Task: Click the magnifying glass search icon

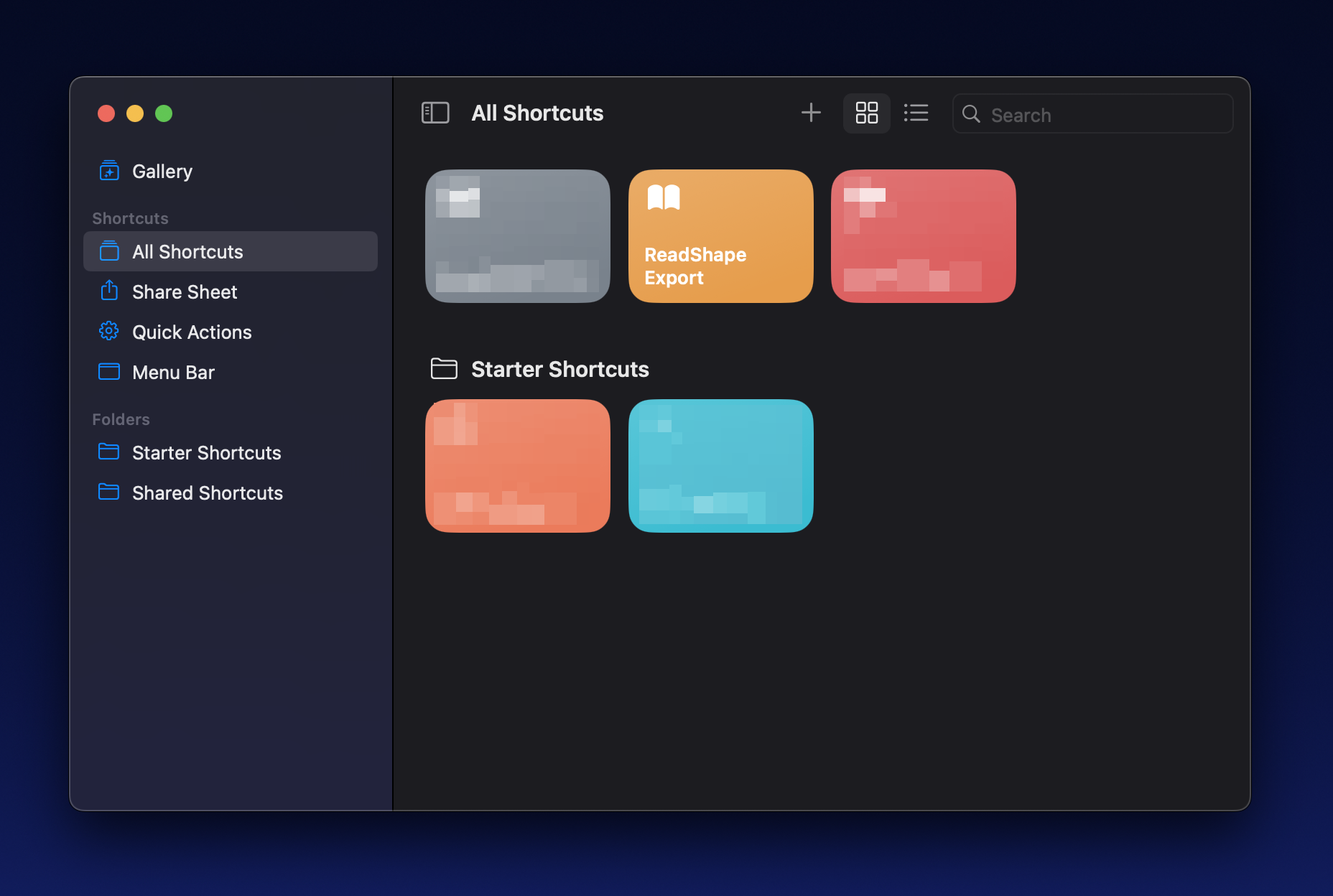Action: coord(971,114)
